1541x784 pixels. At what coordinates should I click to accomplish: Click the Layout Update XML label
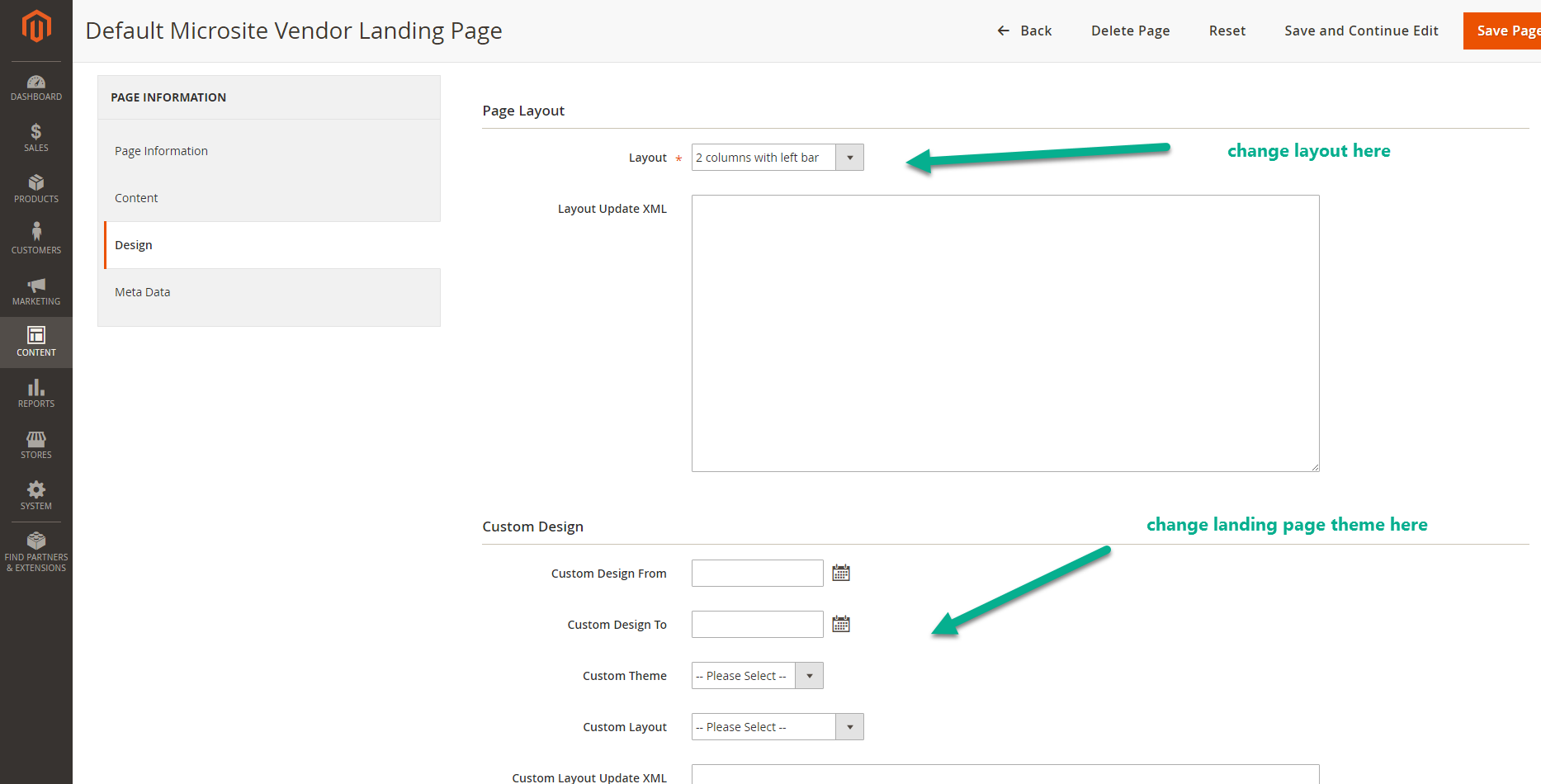point(612,209)
